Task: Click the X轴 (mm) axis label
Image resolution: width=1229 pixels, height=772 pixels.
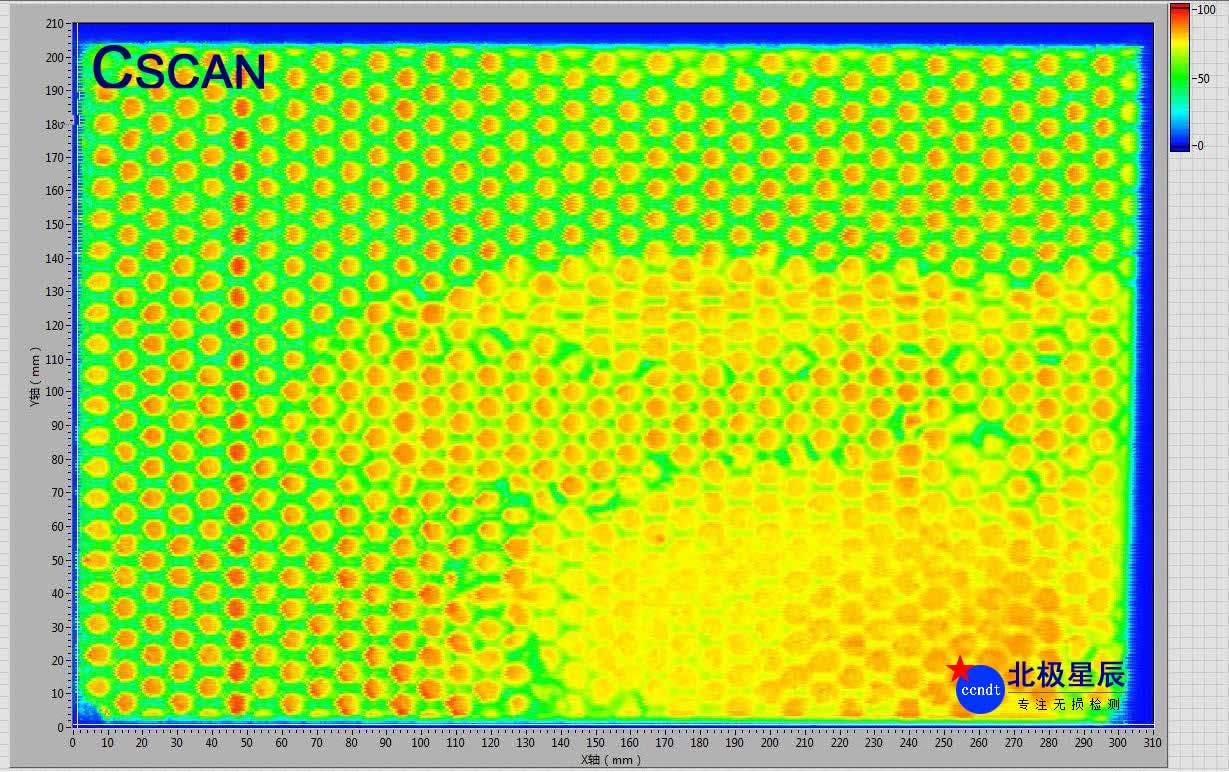Action: pyautogui.click(x=610, y=760)
